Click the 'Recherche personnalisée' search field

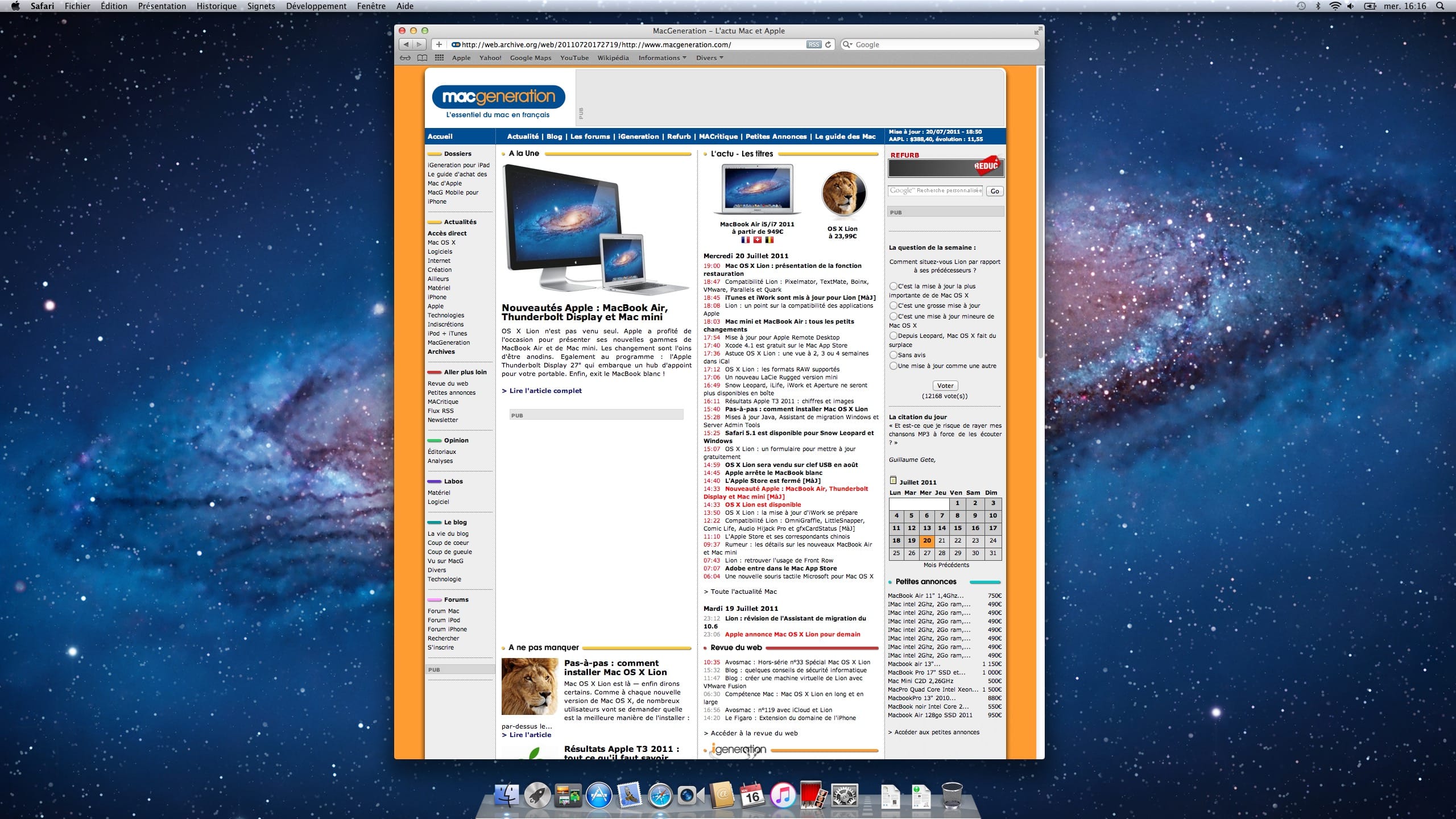(x=936, y=191)
